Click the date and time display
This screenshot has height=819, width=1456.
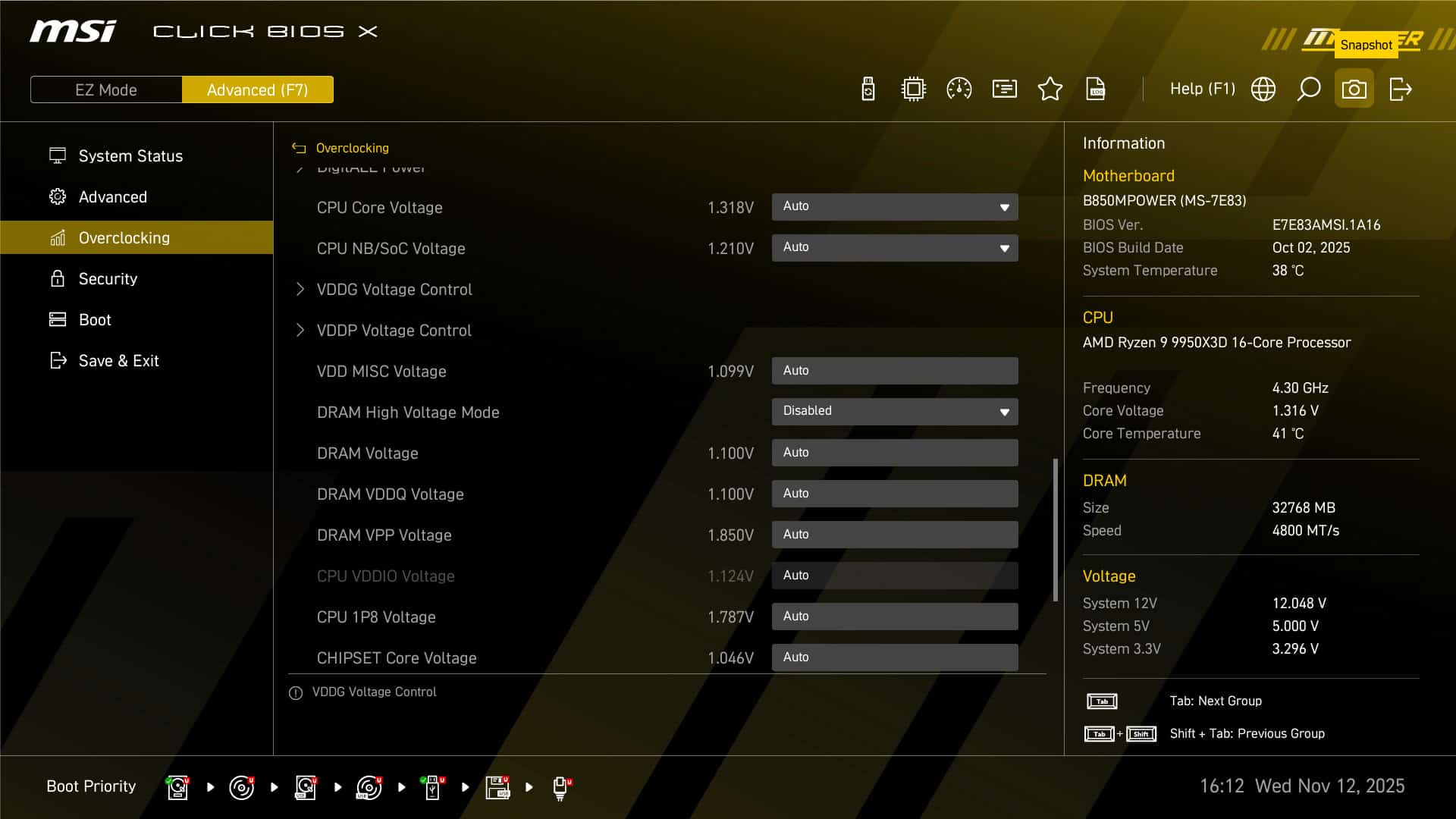(1302, 786)
